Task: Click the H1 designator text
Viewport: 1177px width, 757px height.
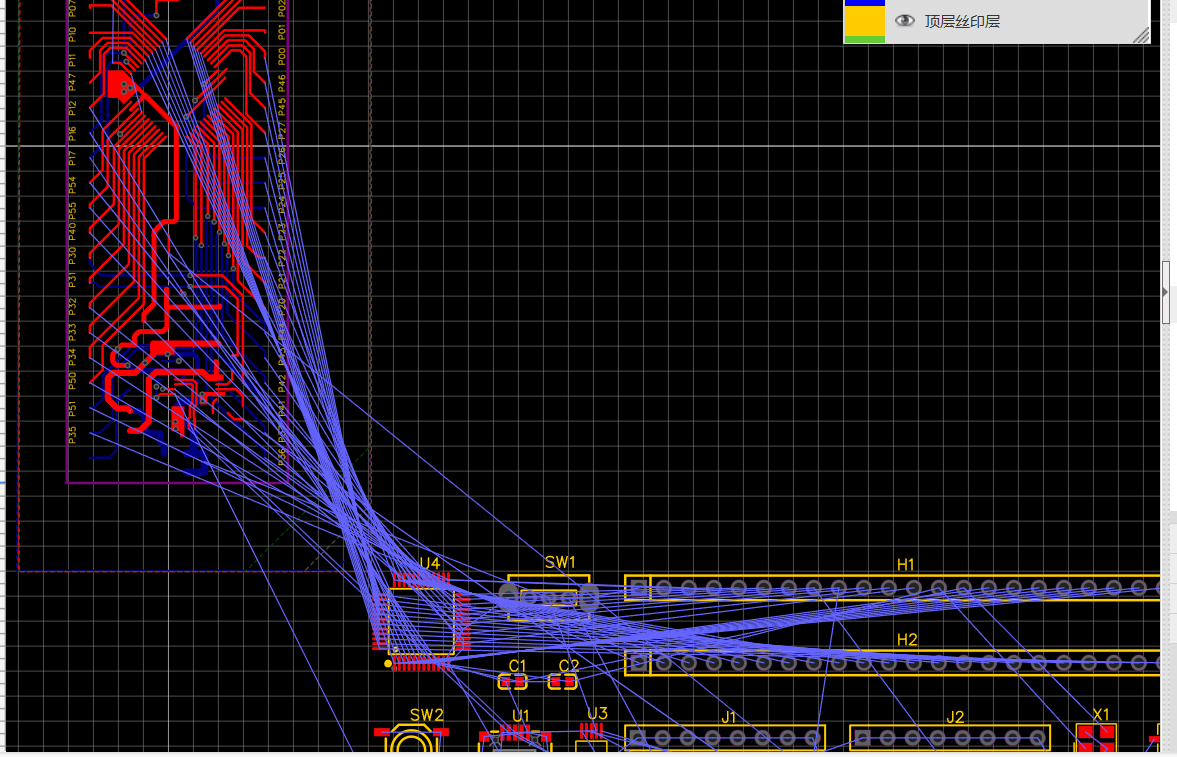Action: [906, 565]
